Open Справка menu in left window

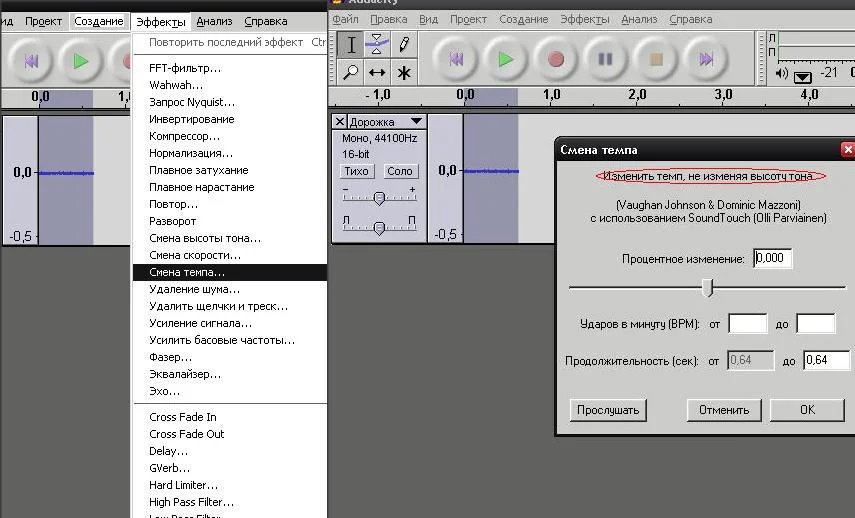(x=266, y=21)
